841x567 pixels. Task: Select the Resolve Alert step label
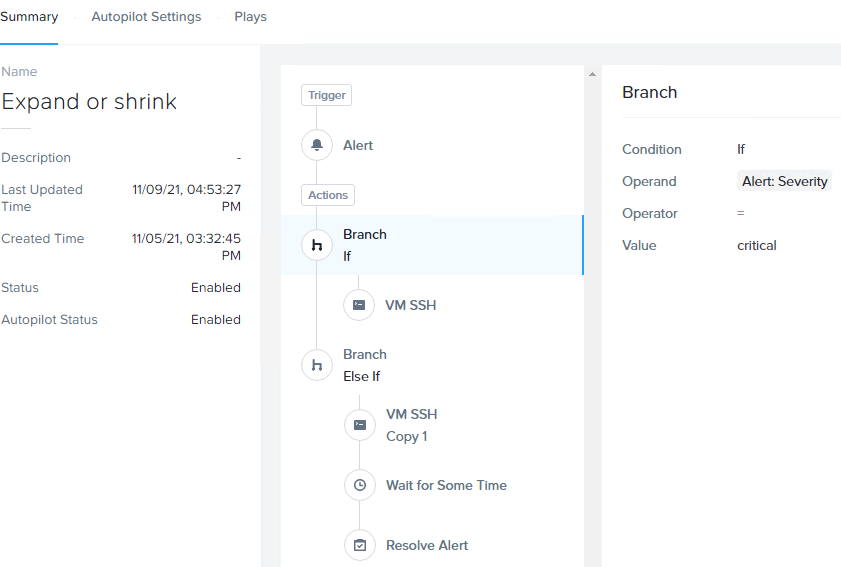pyautogui.click(x=427, y=545)
